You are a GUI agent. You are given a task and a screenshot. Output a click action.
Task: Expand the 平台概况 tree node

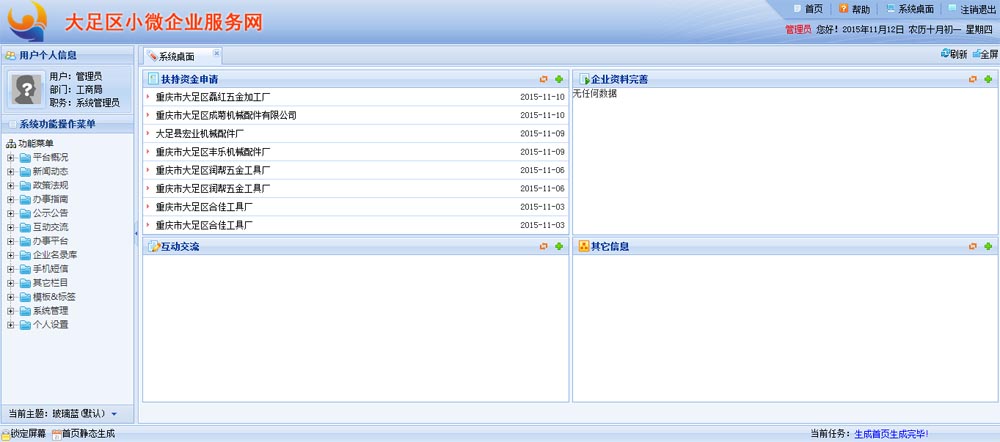click(x=11, y=157)
